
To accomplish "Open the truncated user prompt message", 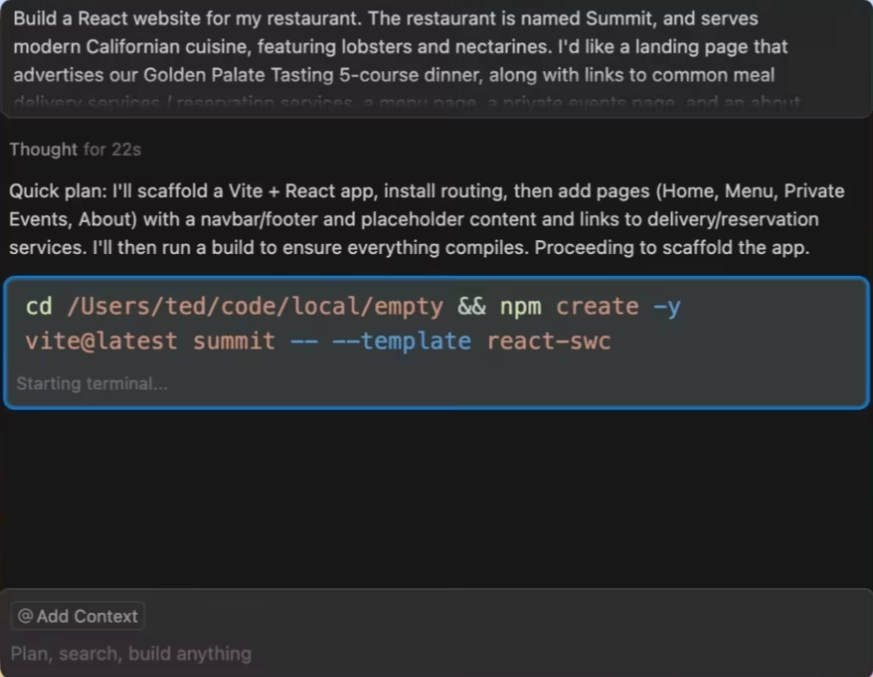I will click(x=436, y=58).
